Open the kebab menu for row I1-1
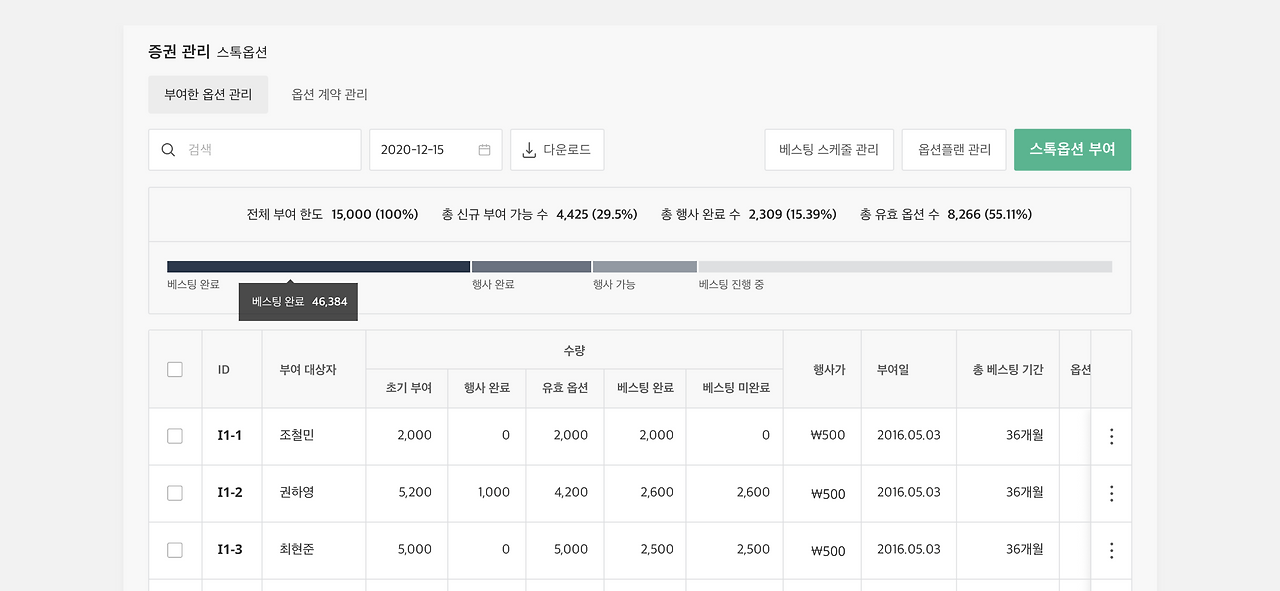1280x591 pixels. pyautogui.click(x=1111, y=436)
